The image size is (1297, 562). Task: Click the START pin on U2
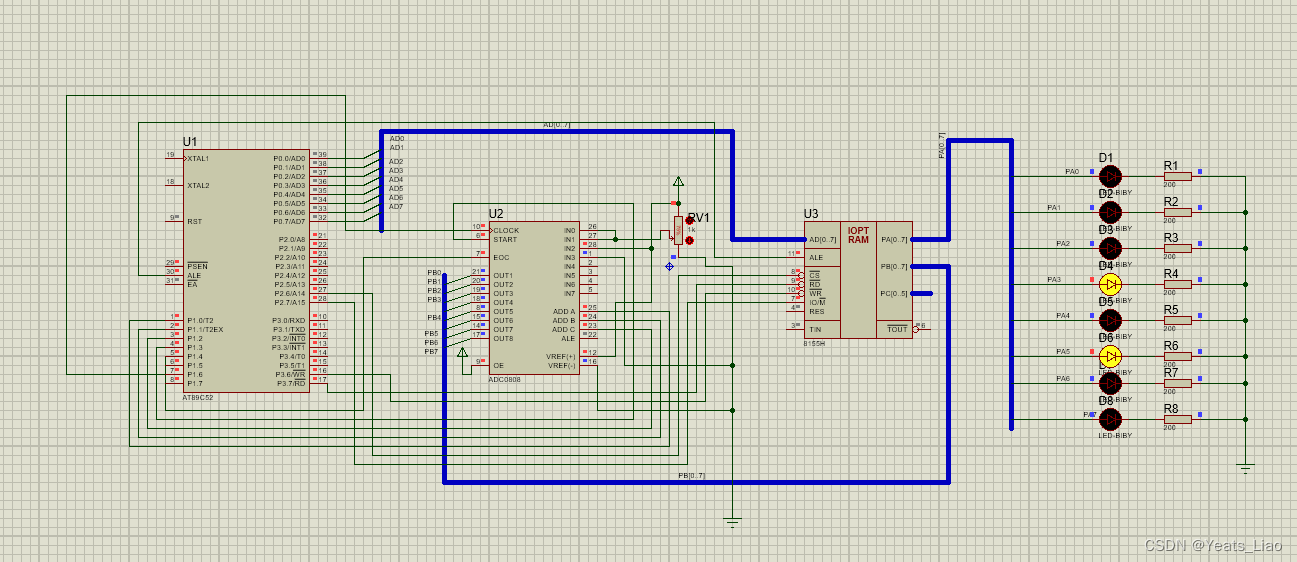coord(505,239)
